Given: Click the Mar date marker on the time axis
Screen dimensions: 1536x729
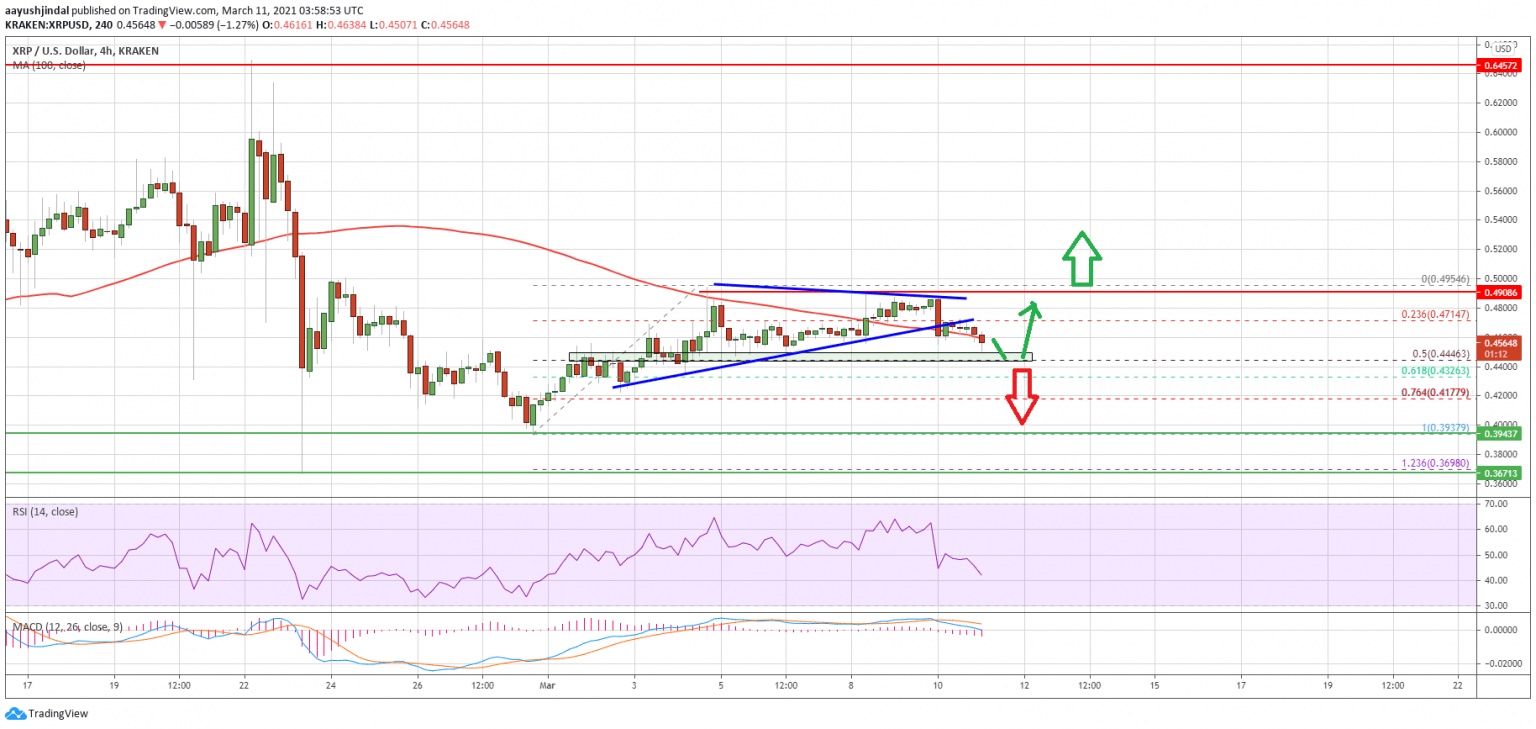Looking at the screenshot, I should tap(546, 687).
